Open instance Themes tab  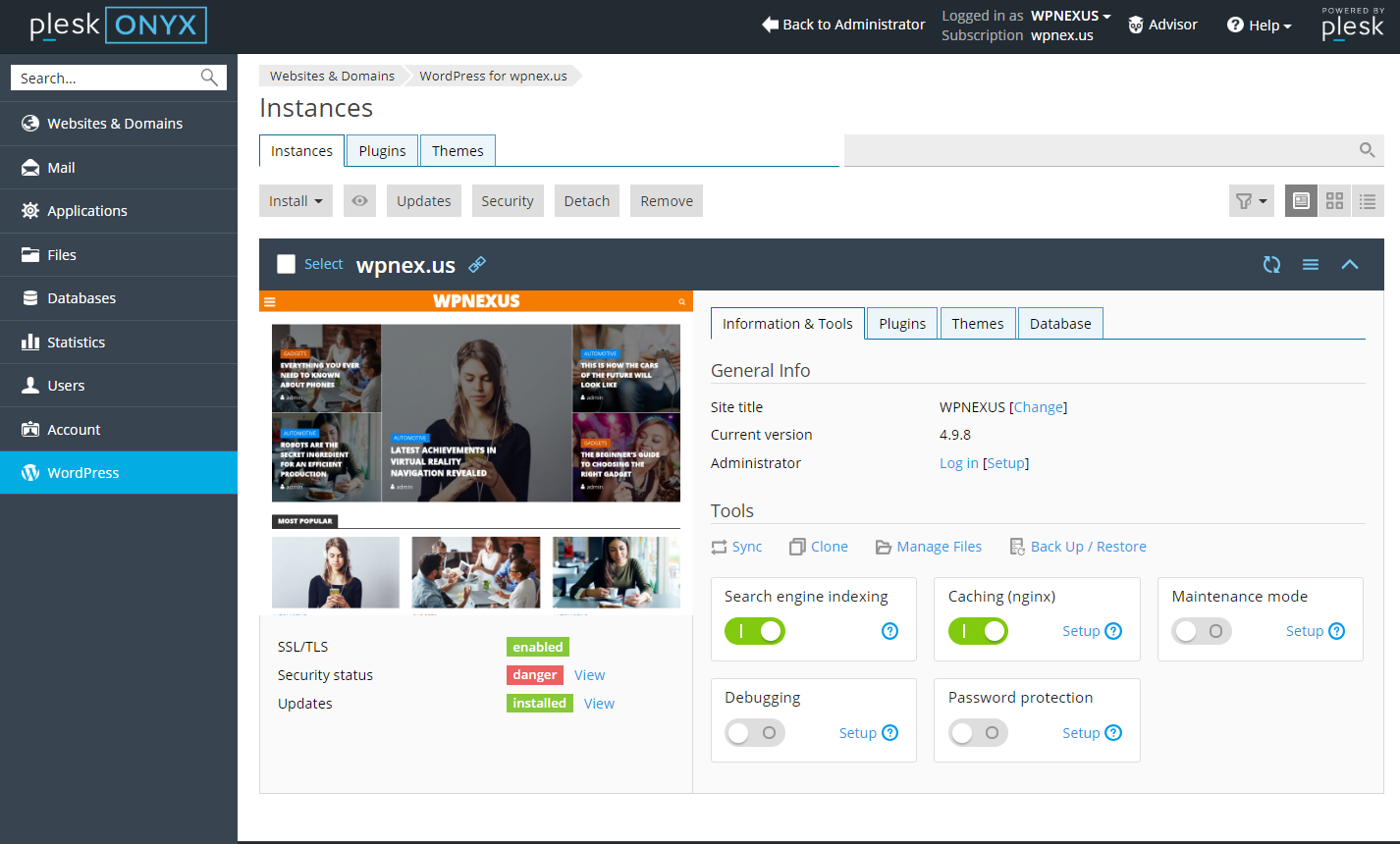coord(978,323)
